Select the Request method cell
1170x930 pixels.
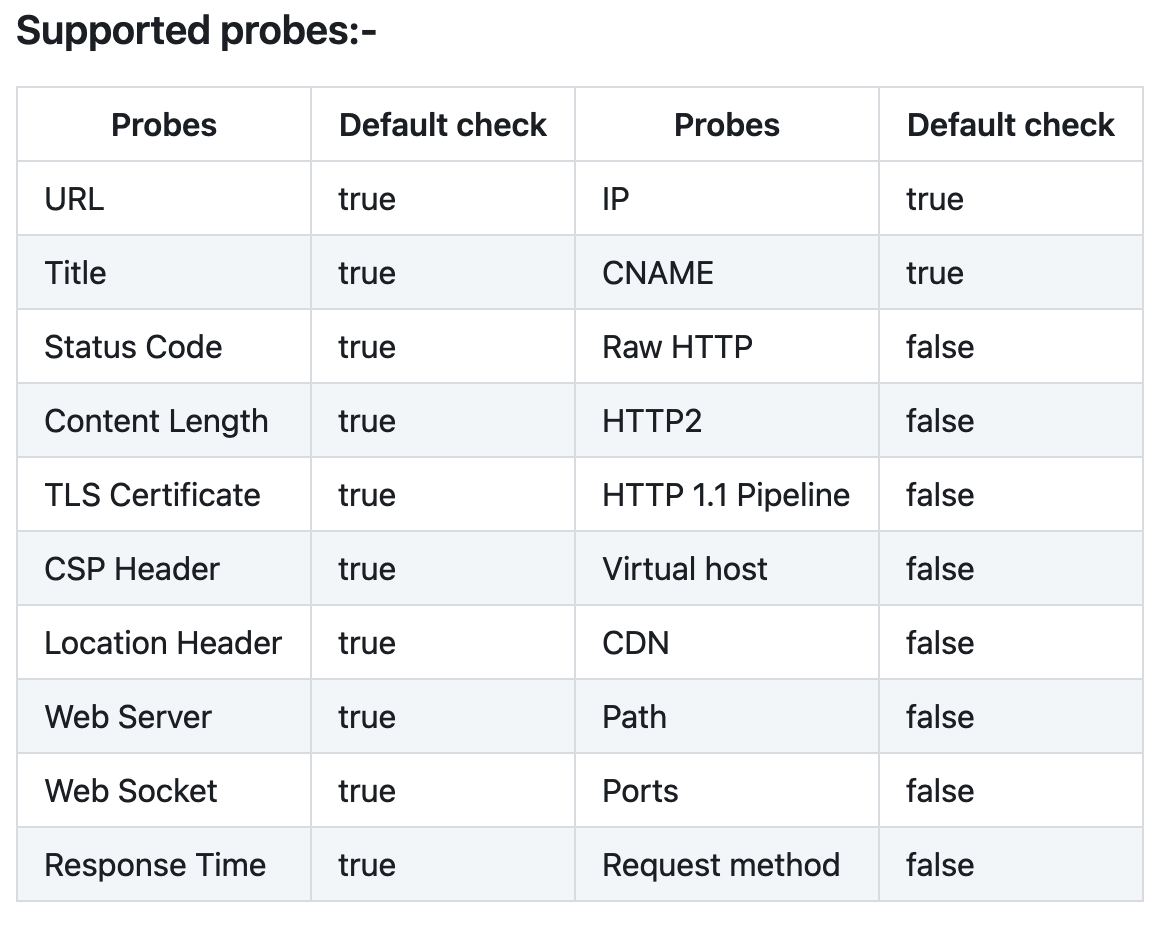pos(727,864)
